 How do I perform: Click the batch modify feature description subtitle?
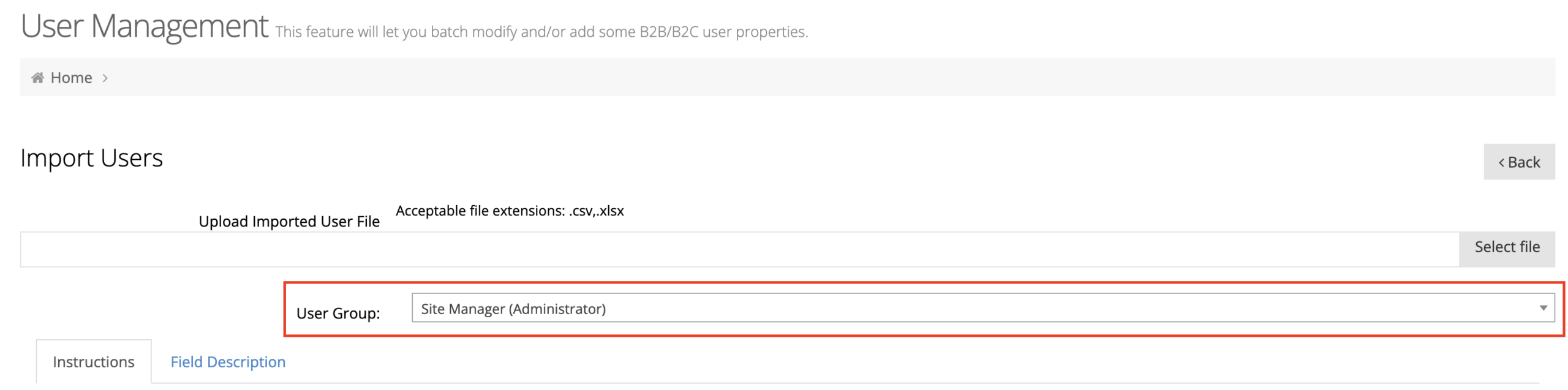click(x=541, y=32)
